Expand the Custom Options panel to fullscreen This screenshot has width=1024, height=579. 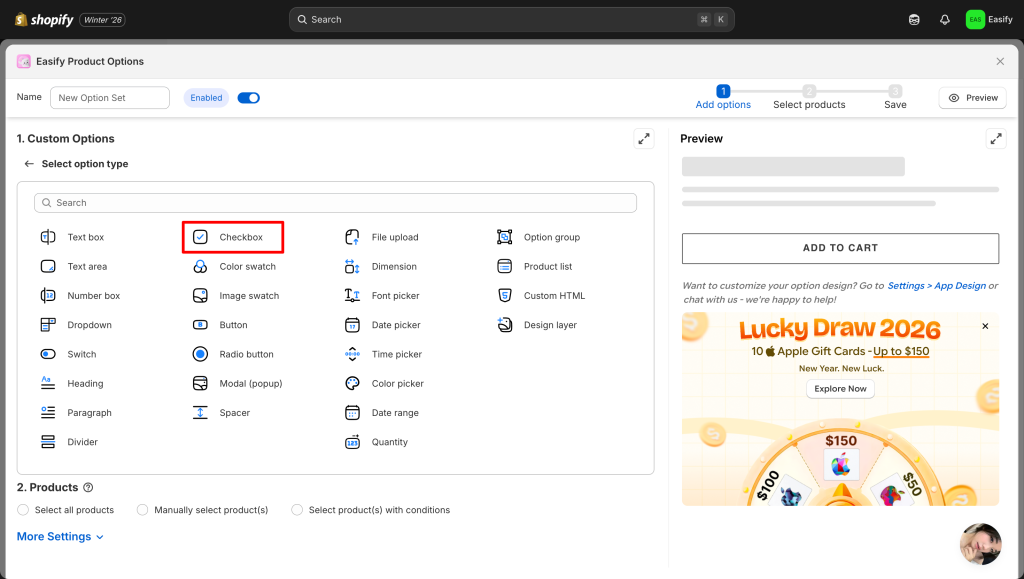click(644, 139)
